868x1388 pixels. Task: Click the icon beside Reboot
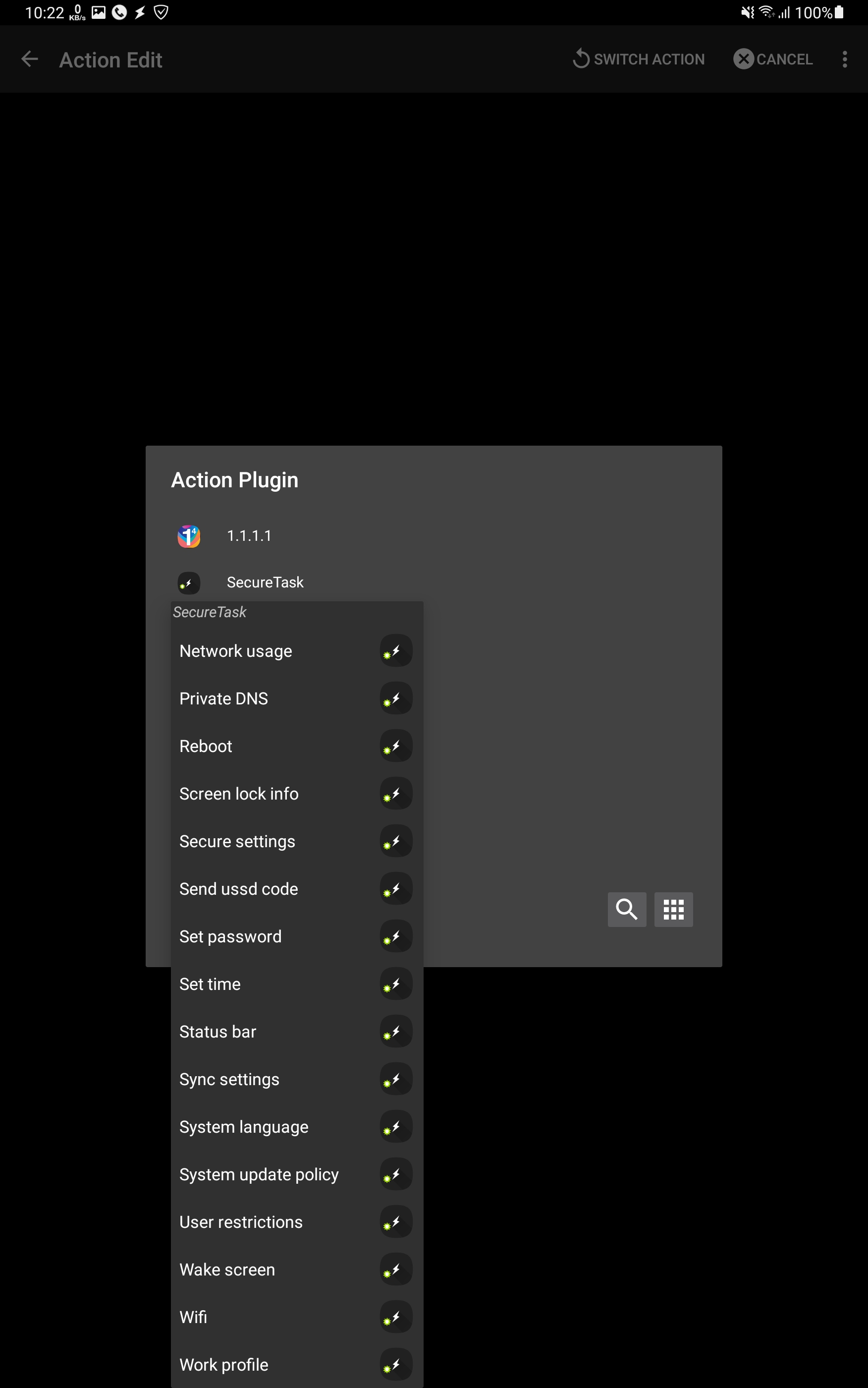pos(396,746)
